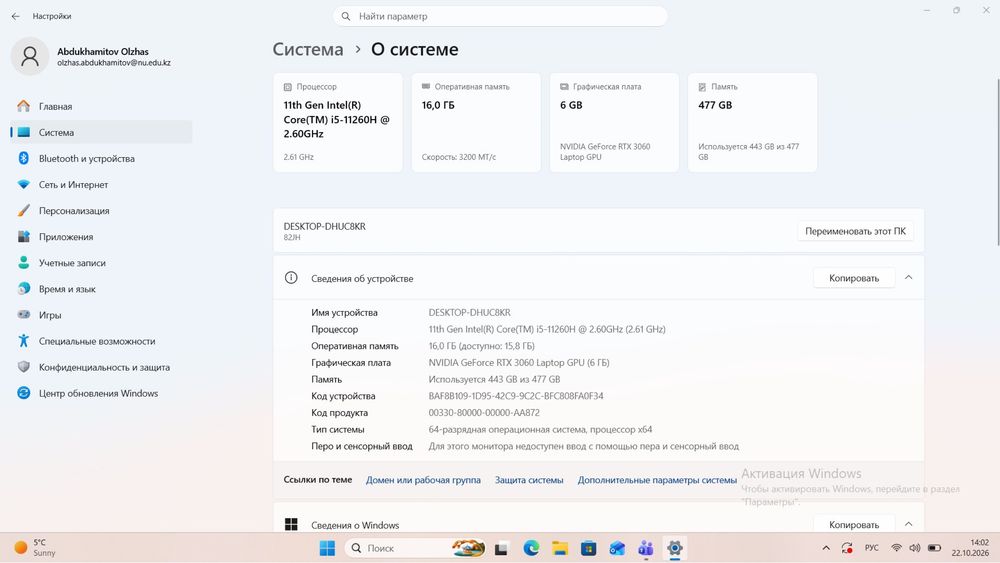Open the Приложения section
The height and width of the screenshot is (563, 1000).
[x=101, y=237]
